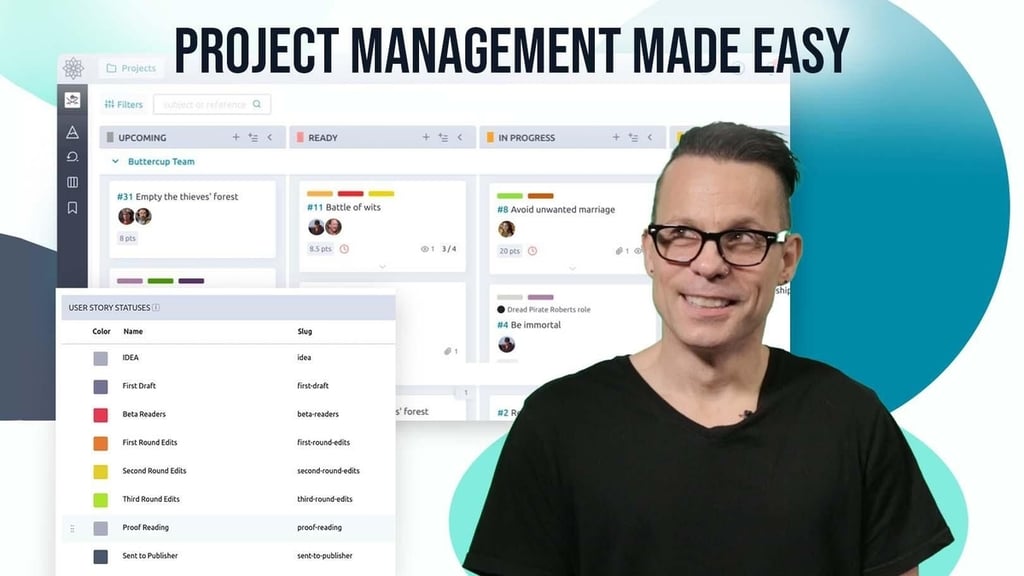Click the magnifier icon in the search box
Image resolution: width=1024 pixels, height=576 pixels.
pyautogui.click(x=257, y=104)
